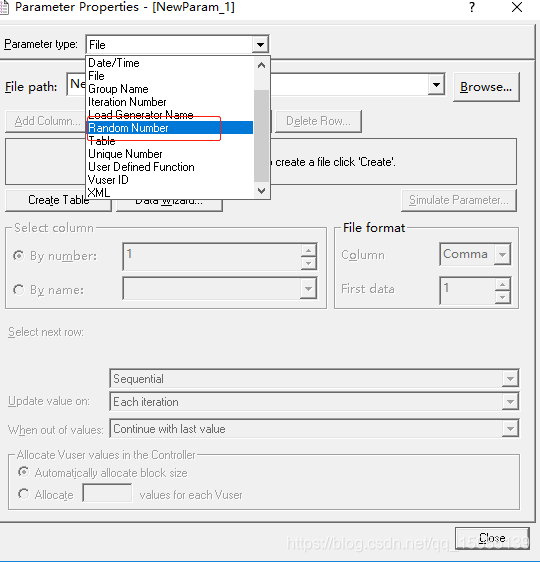
Task: Open the File path dropdown arrow
Action: 436,85
